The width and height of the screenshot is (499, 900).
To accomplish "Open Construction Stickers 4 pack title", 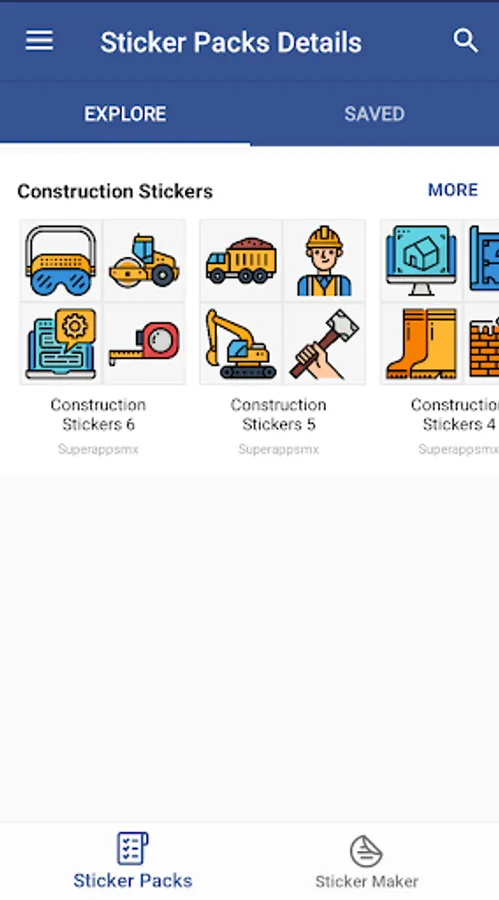I will 455,414.
